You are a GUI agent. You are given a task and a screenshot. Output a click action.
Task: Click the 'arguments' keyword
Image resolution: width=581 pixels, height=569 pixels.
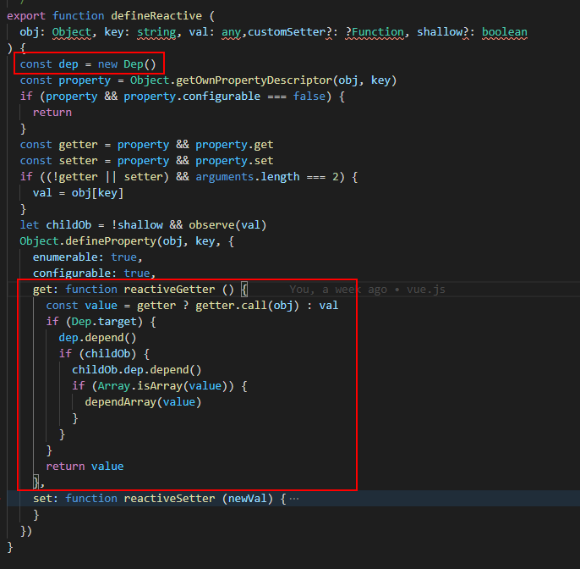pyautogui.click(x=225, y=177)
